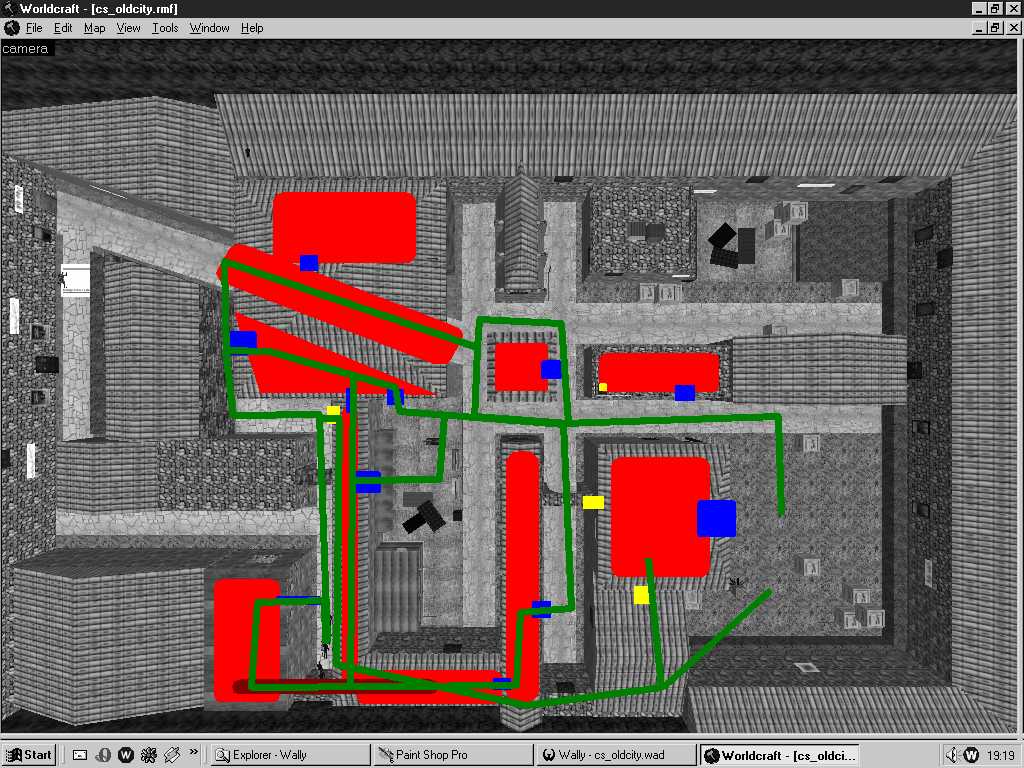Open the File menu
Screen dimensions: 1024x768
coord(34,28)
